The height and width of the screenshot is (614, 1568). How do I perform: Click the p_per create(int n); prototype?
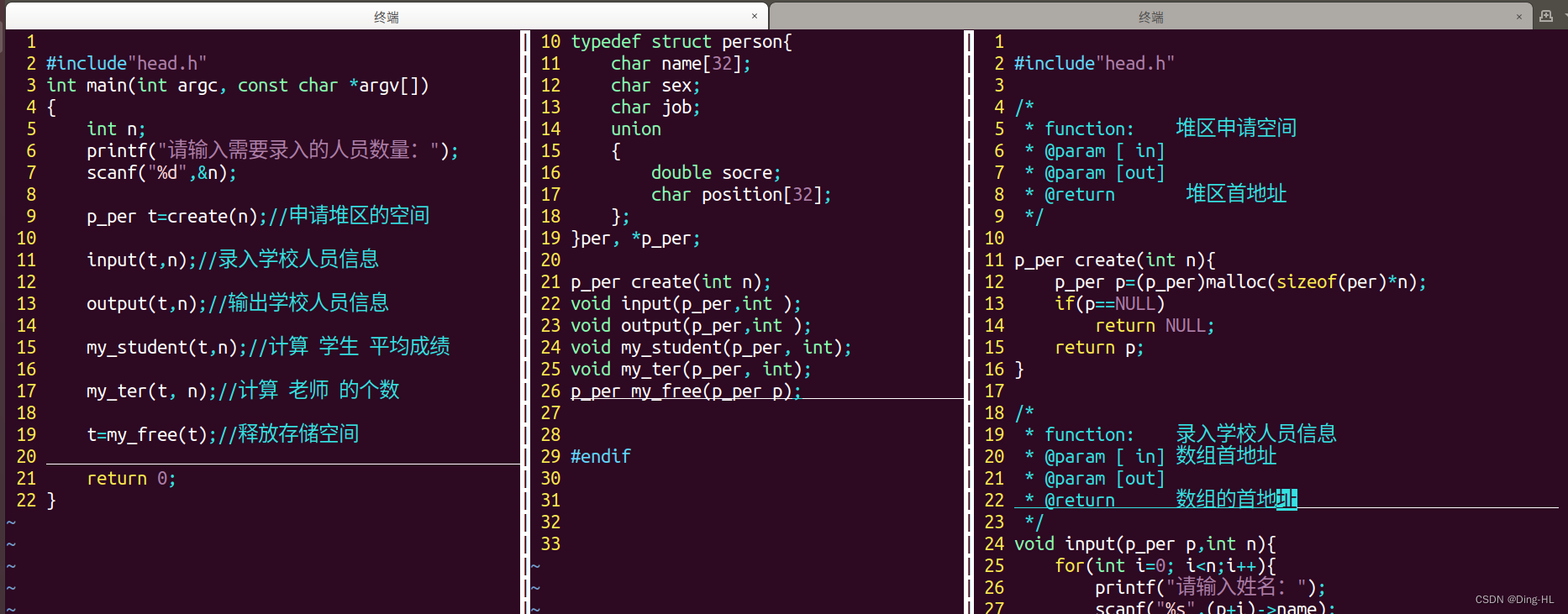pyautogui.click(x=671, y=281)
